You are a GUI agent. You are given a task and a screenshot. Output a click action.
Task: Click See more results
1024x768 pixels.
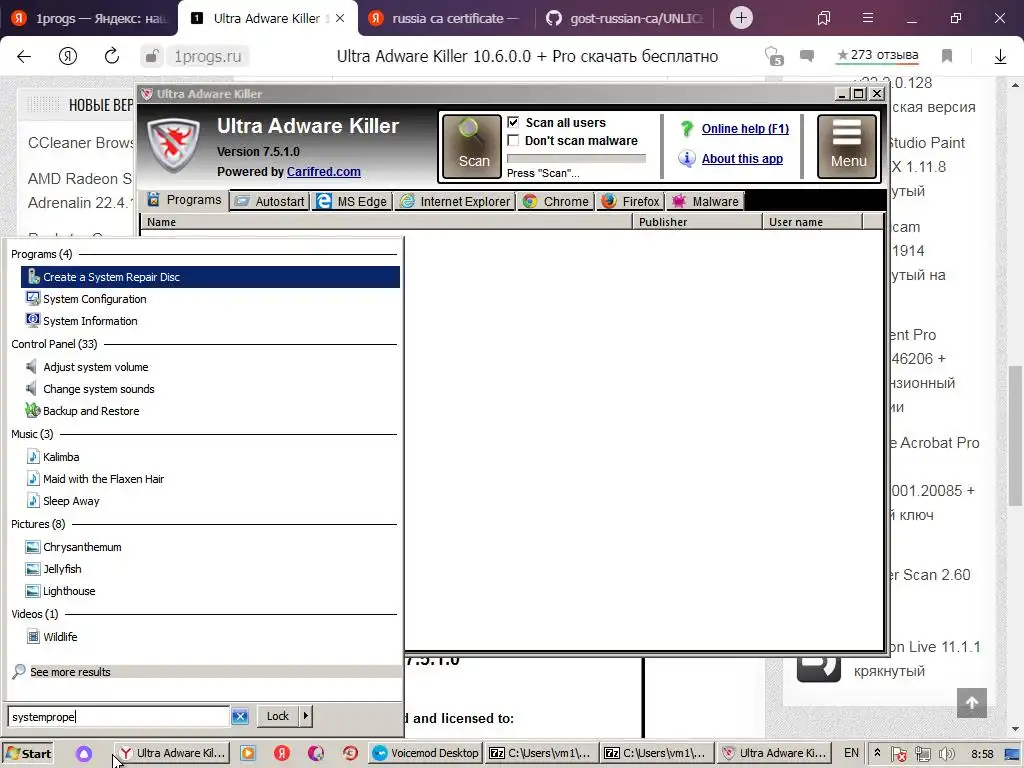70,672
